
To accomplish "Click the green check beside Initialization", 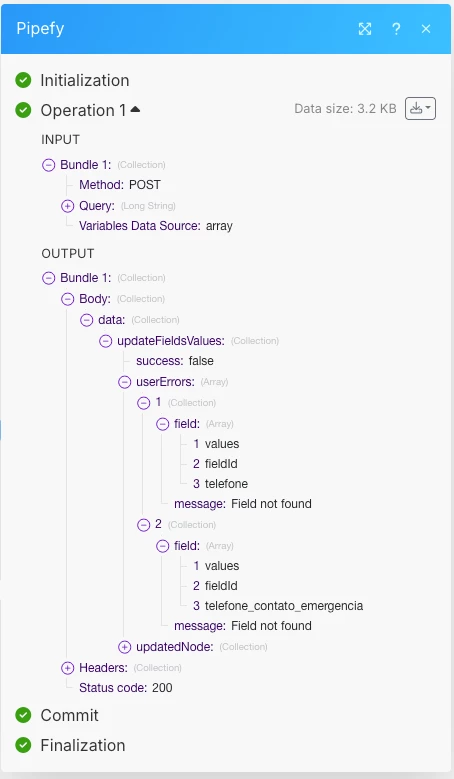I will 23,80.
